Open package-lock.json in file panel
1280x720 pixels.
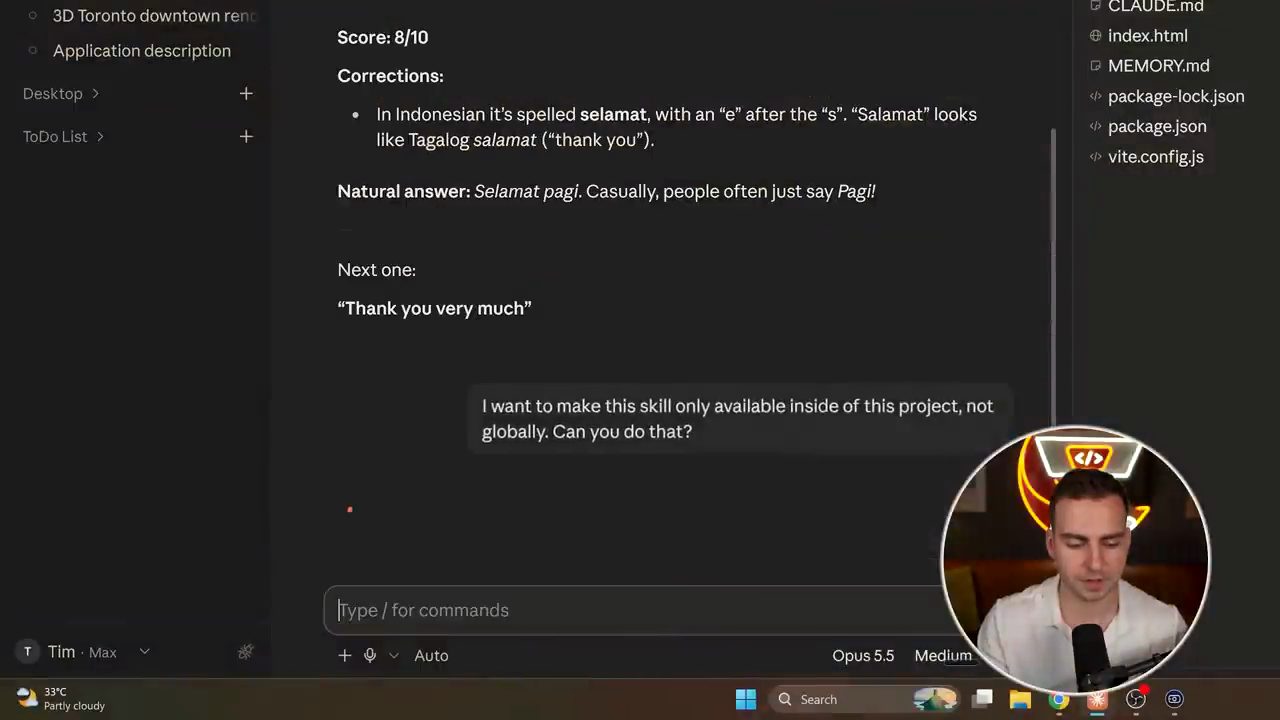click(1176, 96)
